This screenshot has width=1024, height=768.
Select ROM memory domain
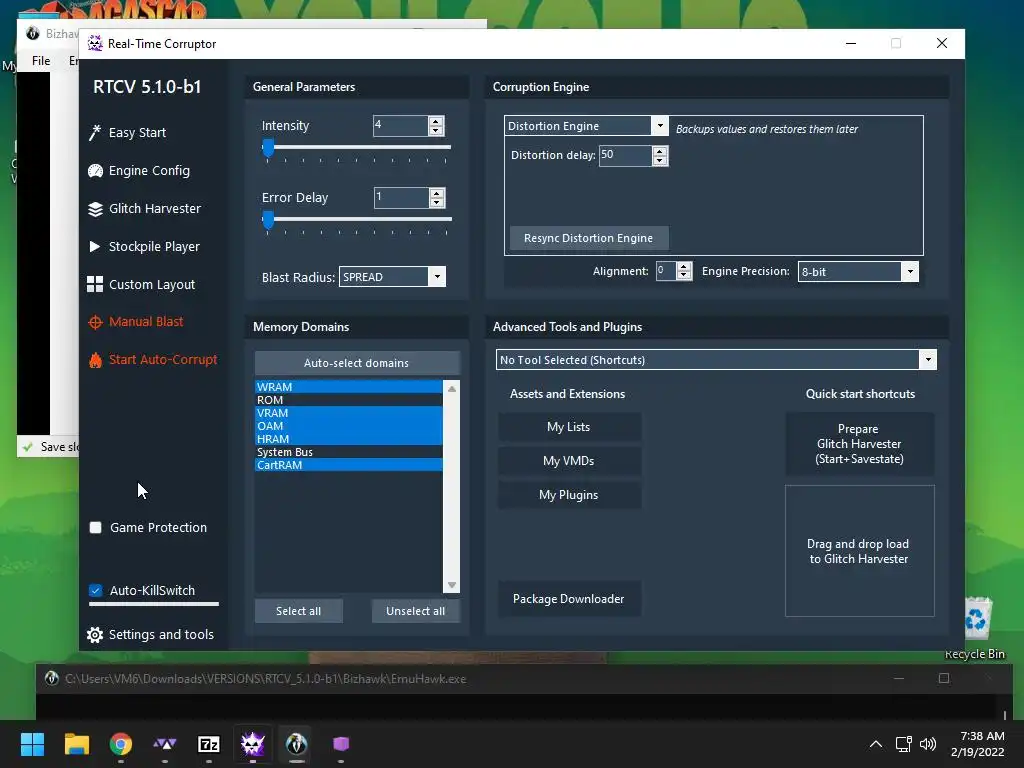[x=349, y=400]
